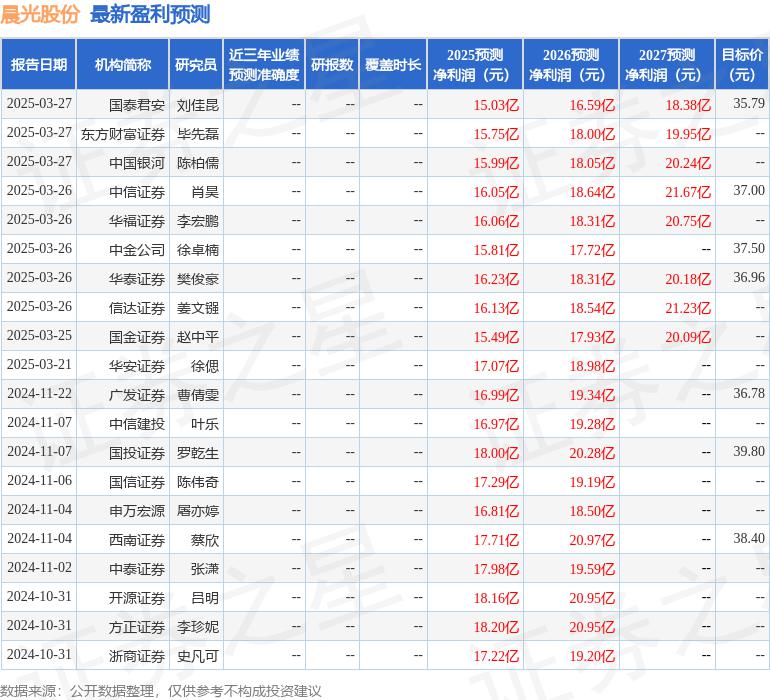Click target price 37.00
Screen dimensions: 770x700
749,190
